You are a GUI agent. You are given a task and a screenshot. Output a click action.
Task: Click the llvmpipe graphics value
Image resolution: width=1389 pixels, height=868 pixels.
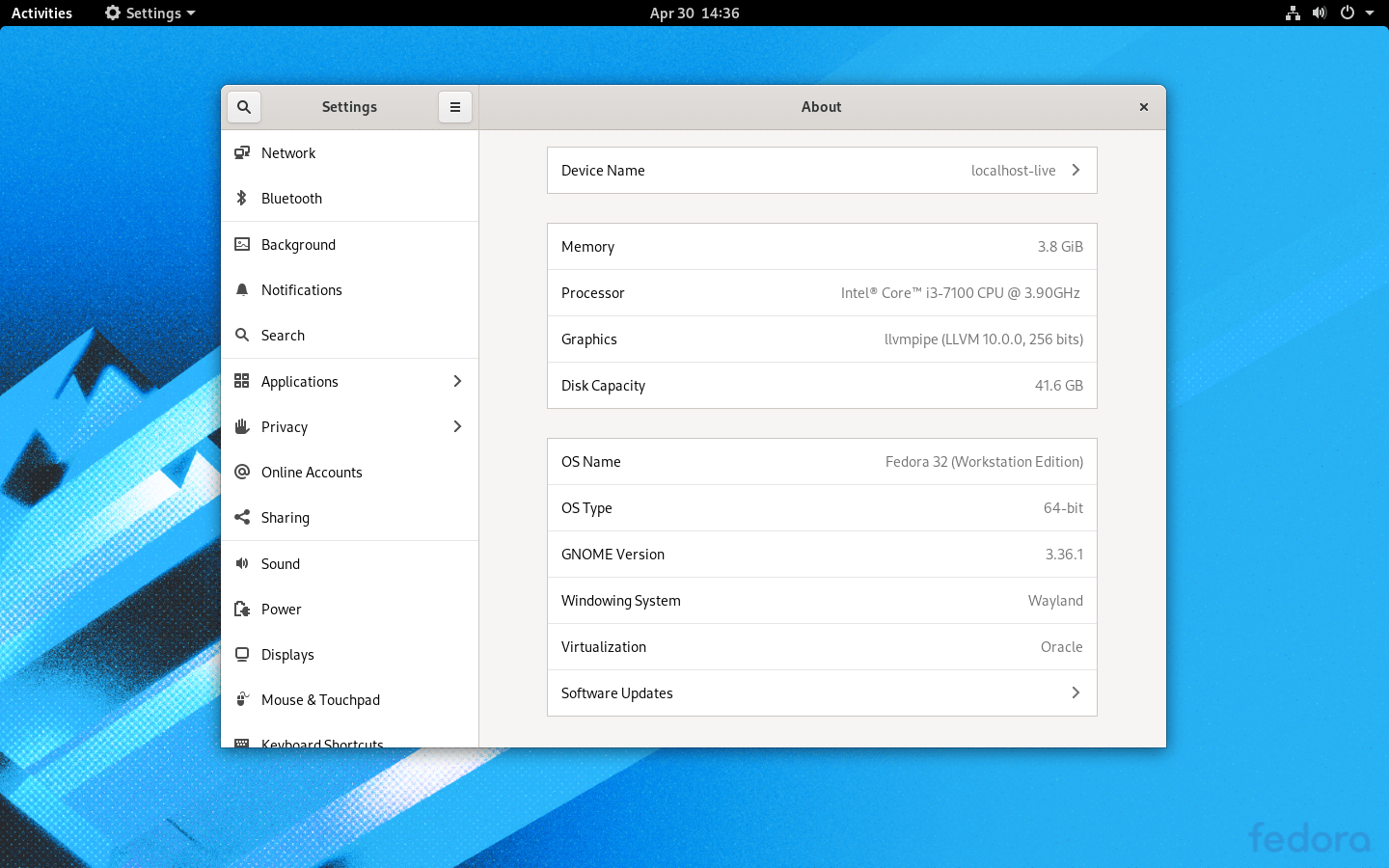(x=984, y=339)
